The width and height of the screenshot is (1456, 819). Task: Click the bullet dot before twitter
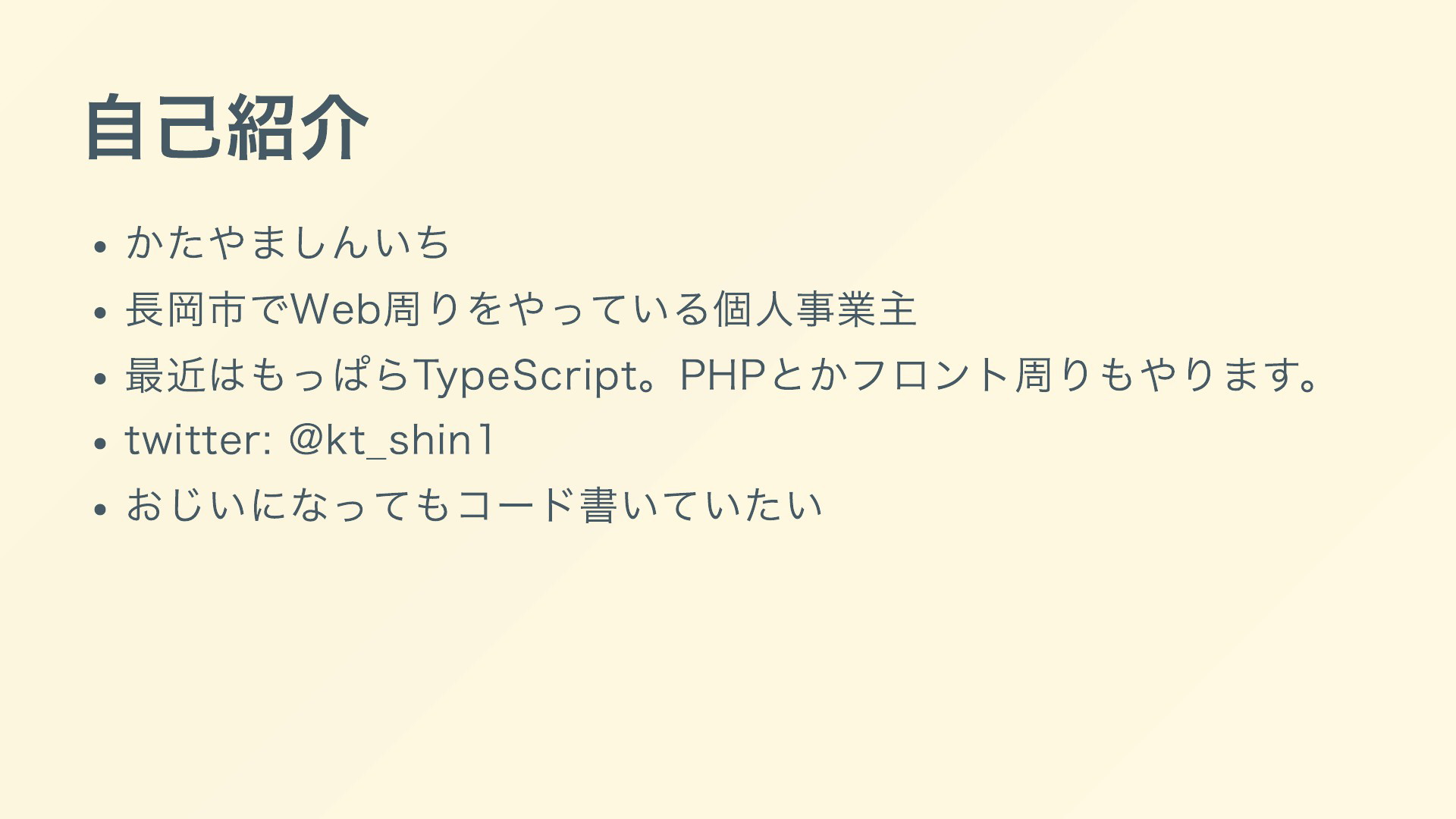pyautogui.click(x=99, y=443)
